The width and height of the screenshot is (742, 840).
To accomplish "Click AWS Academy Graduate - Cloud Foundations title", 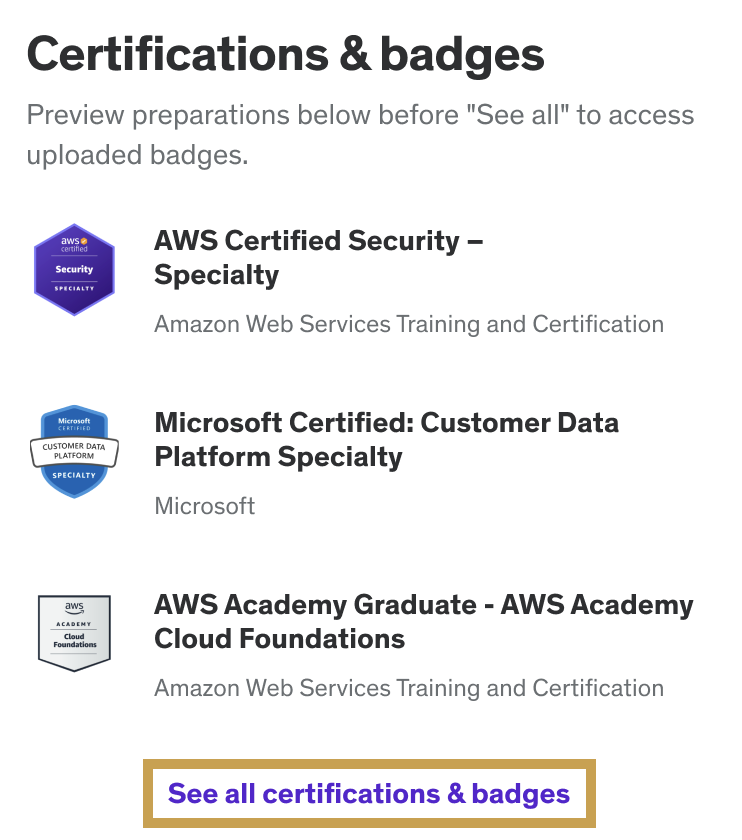I will coord(423,621).
